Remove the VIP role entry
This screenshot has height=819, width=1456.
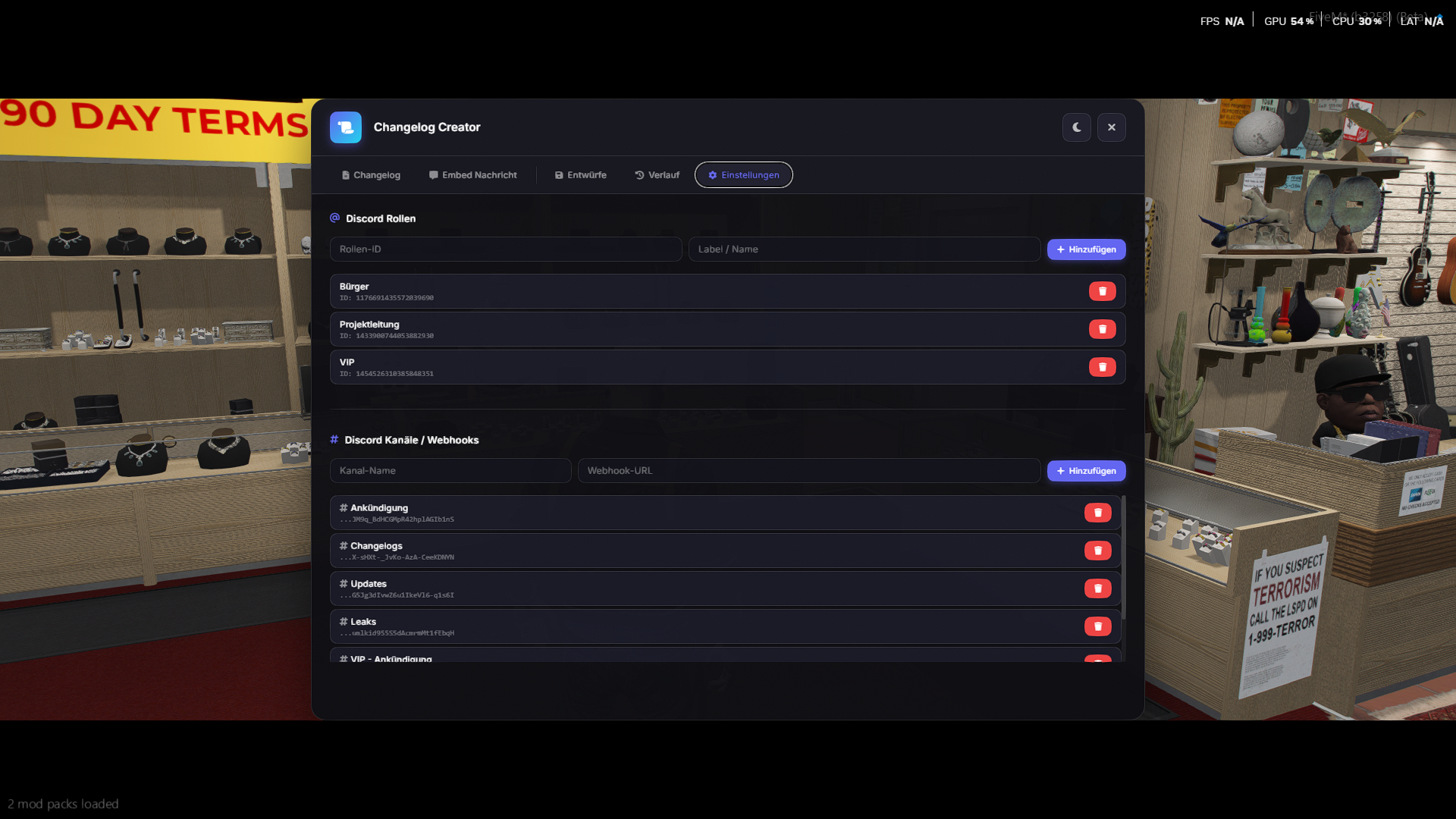[x=1103, y=367]
